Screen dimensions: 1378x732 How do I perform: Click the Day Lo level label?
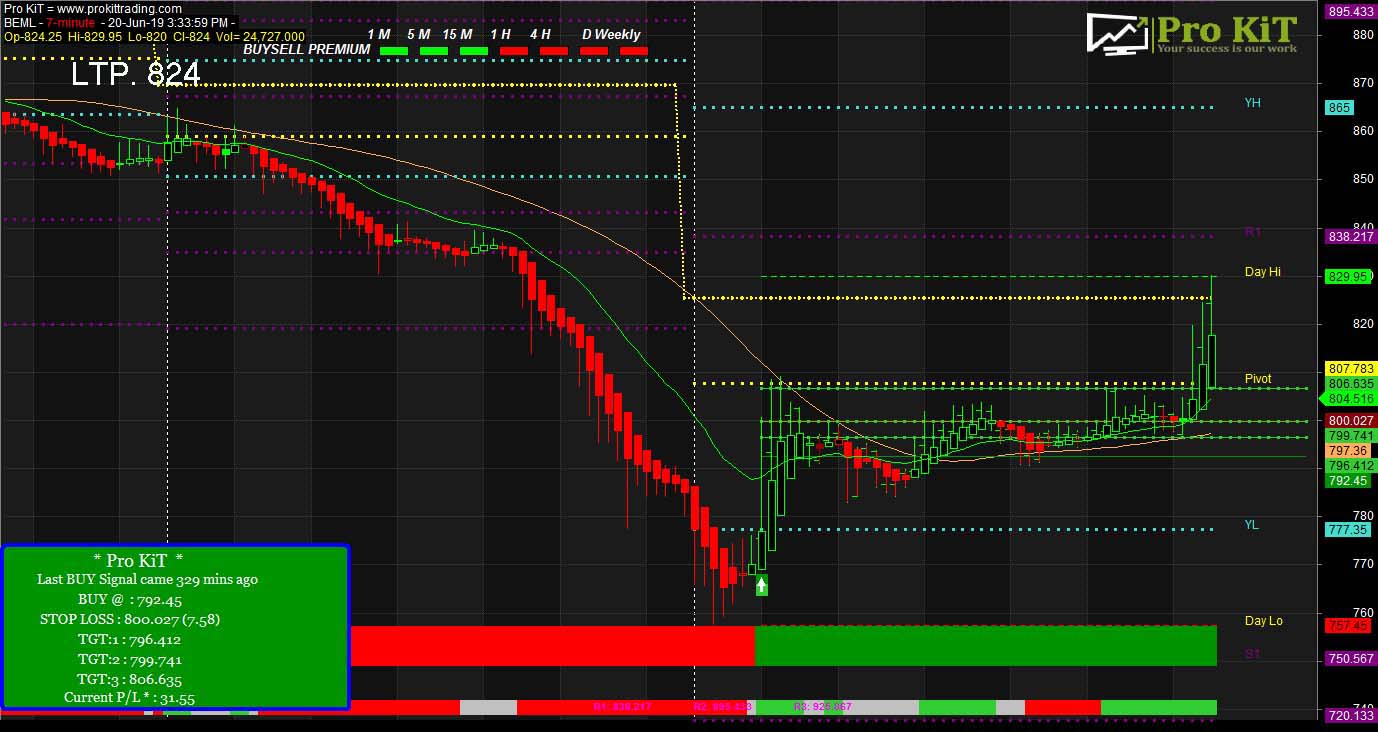tap(1263, 621)
